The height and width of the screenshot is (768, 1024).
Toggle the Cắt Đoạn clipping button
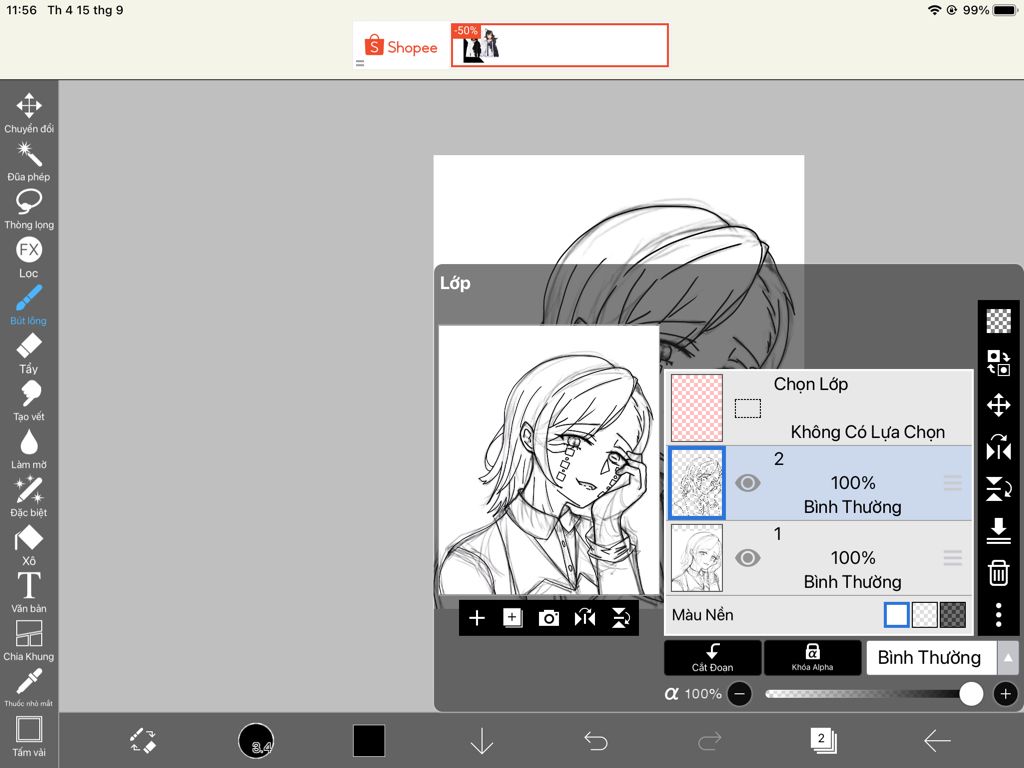(712, 657)
